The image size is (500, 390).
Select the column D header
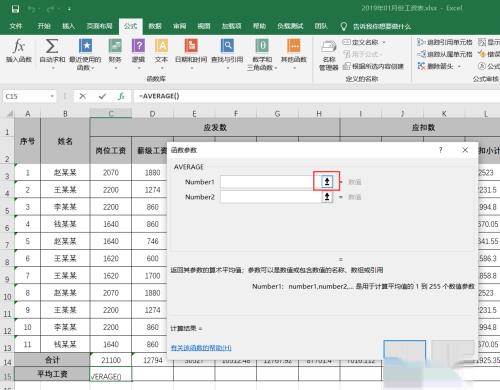152,114
